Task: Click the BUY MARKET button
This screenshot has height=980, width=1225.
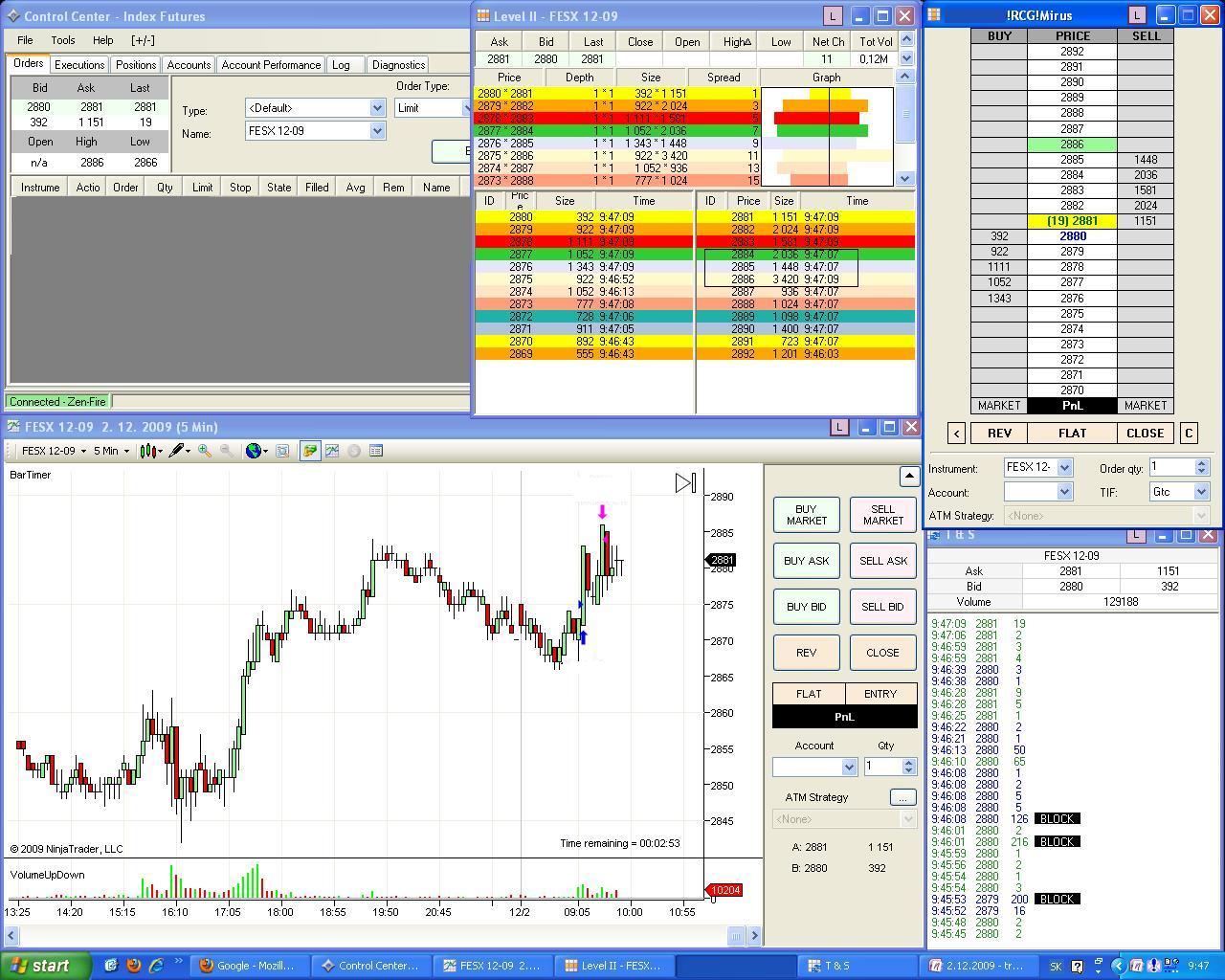Action: coord(806,515)
